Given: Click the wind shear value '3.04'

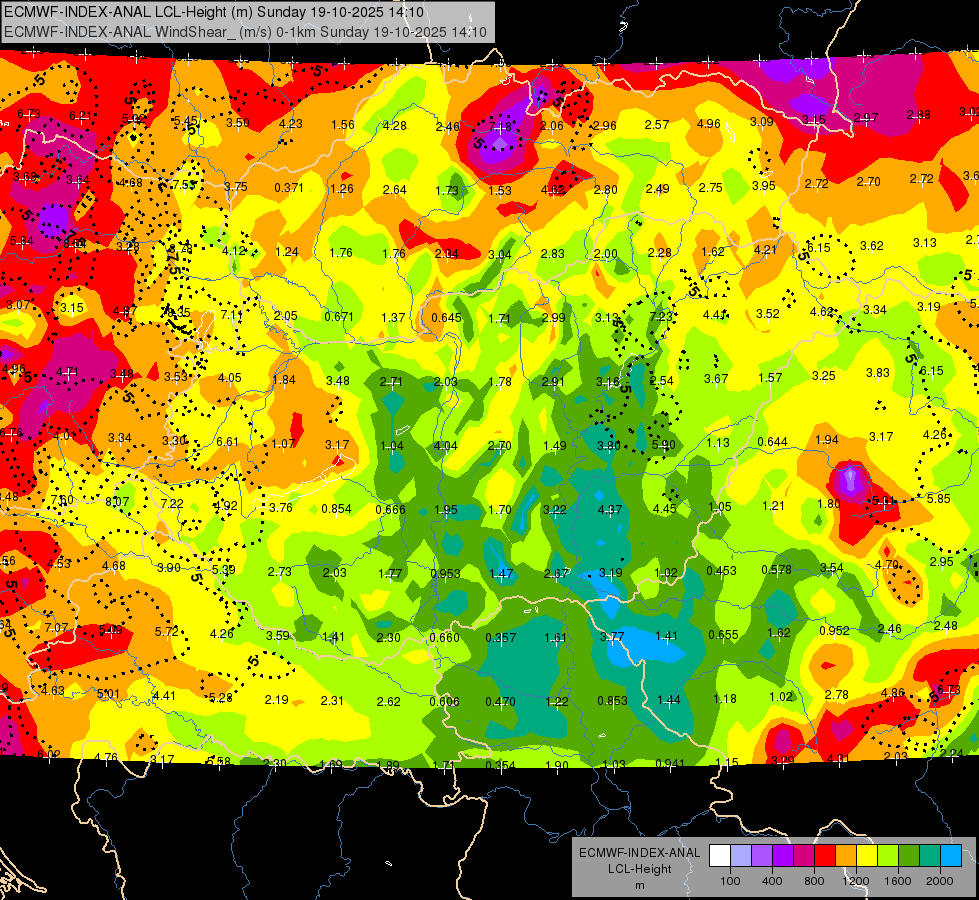Looking at the screenshot, I should pyautogui.click(x=499, y=254).
